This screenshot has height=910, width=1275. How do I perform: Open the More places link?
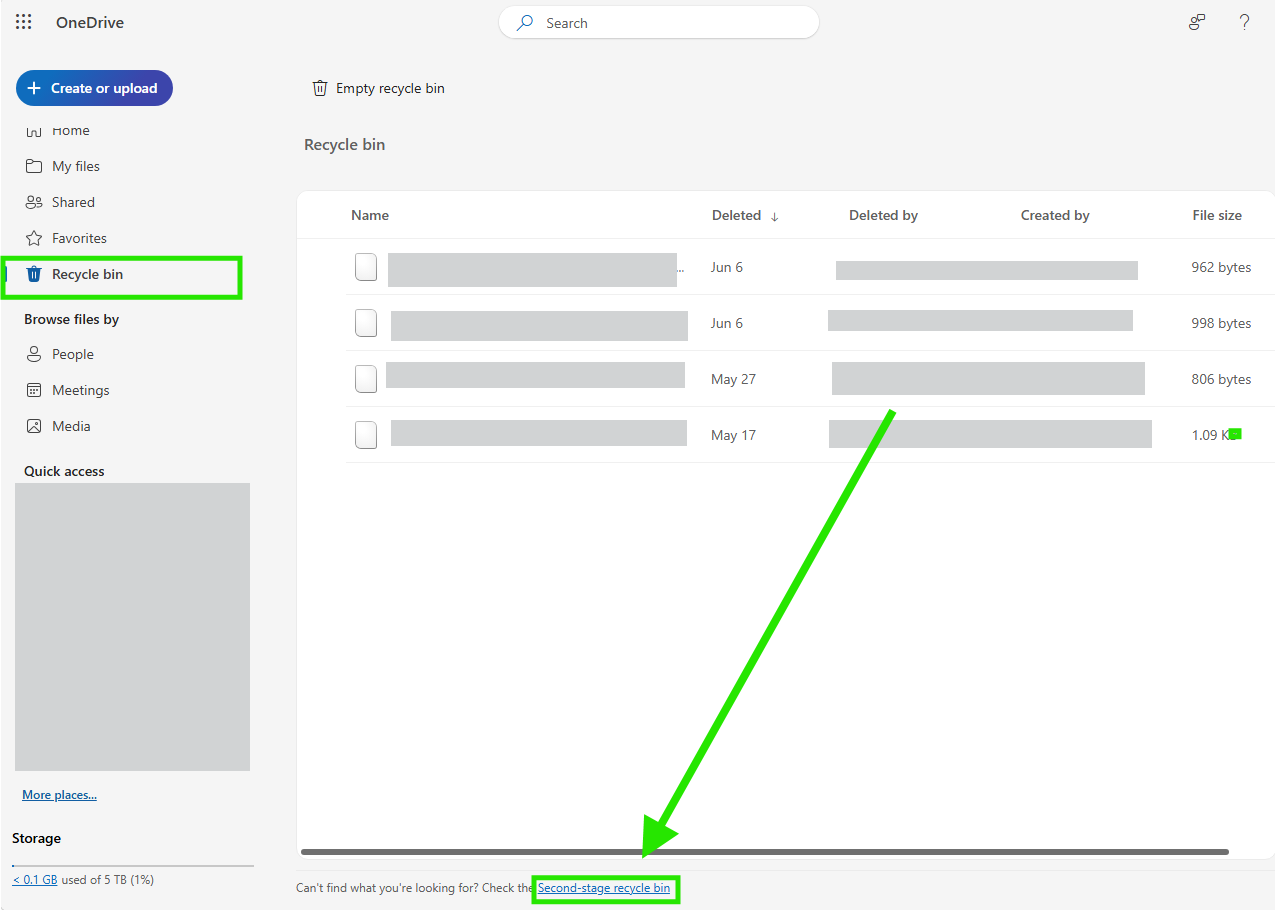tap(60, 795)
